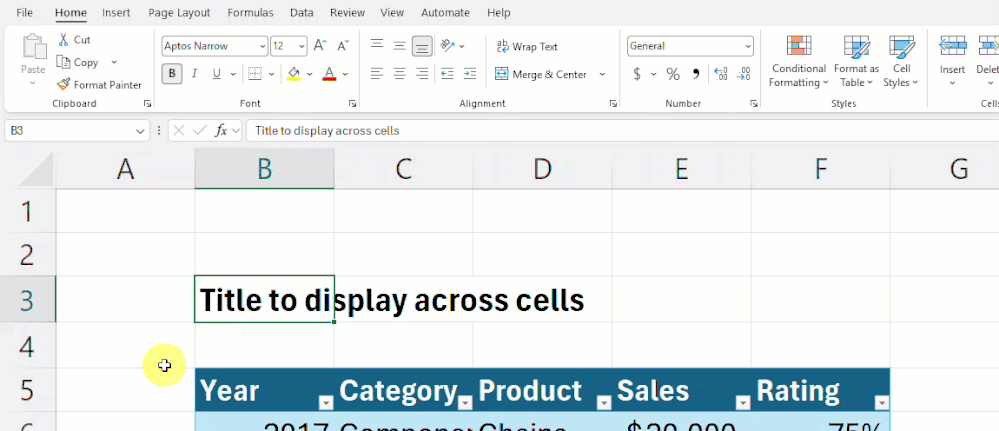Apply the yellow fill color

click(294, 74)
